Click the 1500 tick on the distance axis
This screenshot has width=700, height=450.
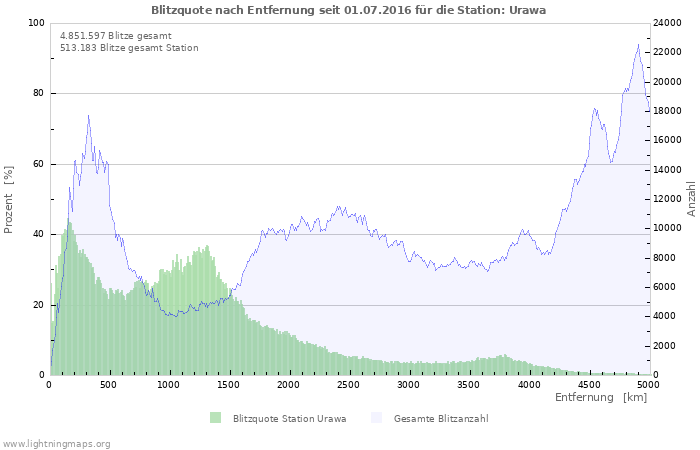(x=229, y=384)
